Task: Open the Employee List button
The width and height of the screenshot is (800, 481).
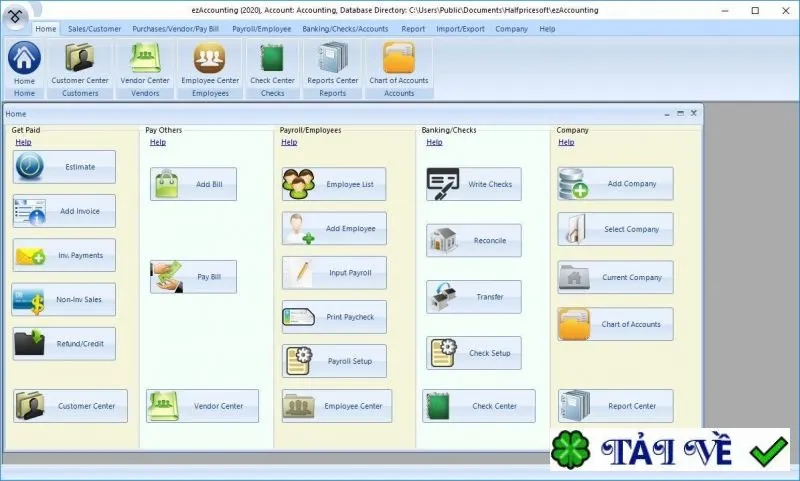Action: point(334,184)
